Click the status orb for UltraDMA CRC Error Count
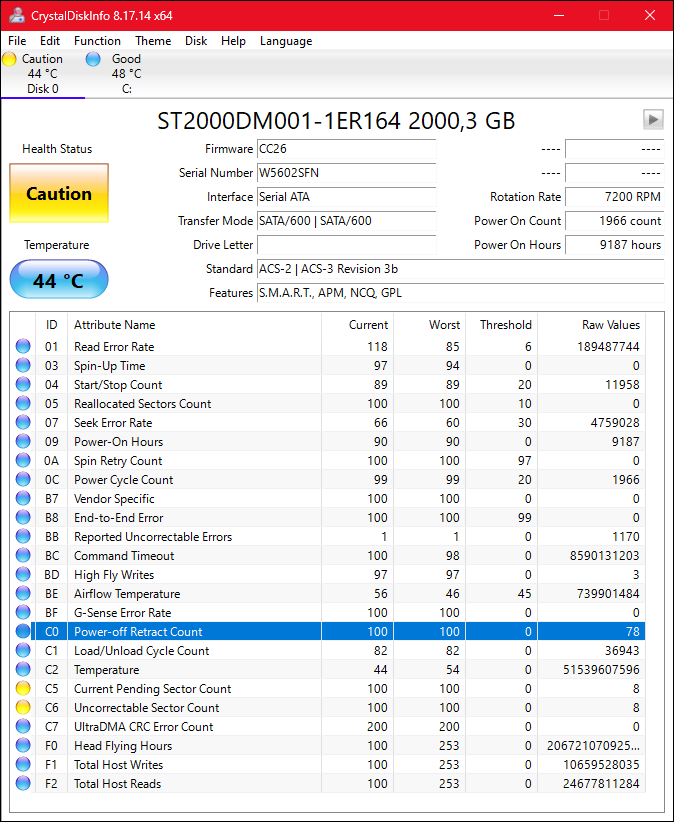The width and height of the screenshot is (674, 822). point(23,727)
